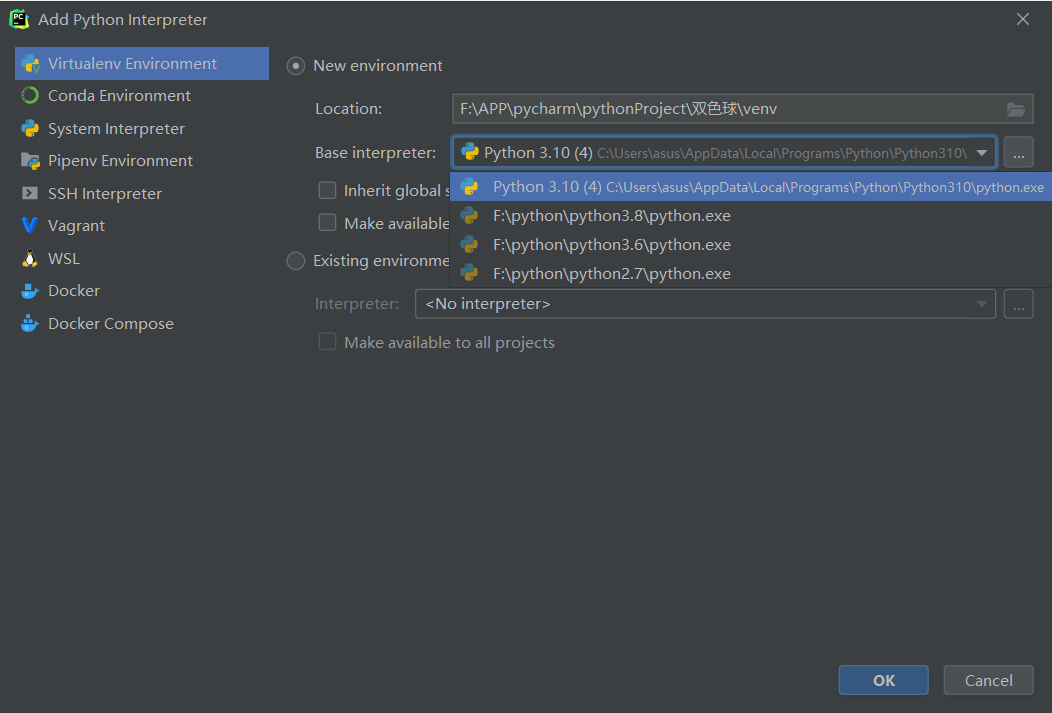The image size is (1052, 713).
Task: Click the Pipenv Environment icon
Action: (x=30, y=161)
